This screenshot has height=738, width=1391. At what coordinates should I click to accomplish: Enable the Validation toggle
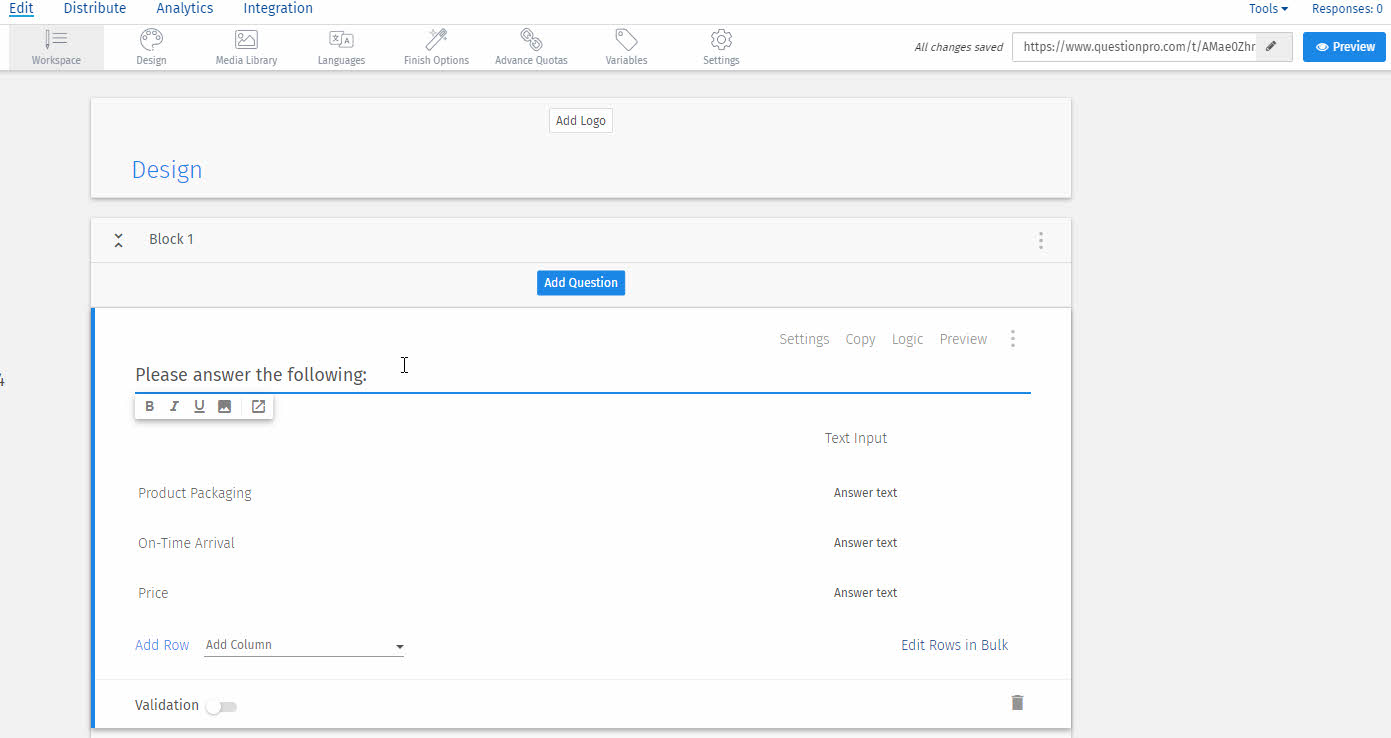tap(221, 707)
